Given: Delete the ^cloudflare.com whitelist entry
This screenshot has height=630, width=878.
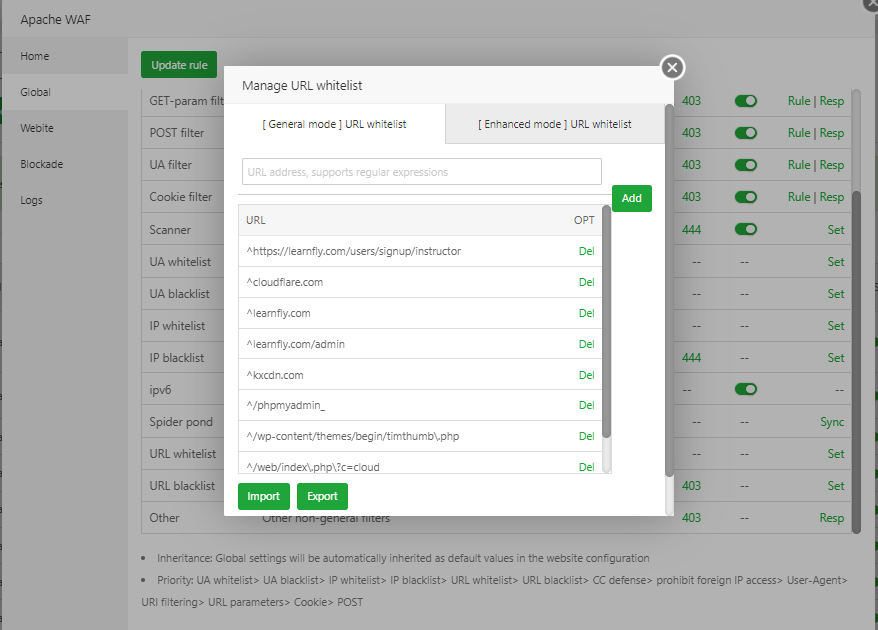Looking at the screenshot, I should [586, 283].
